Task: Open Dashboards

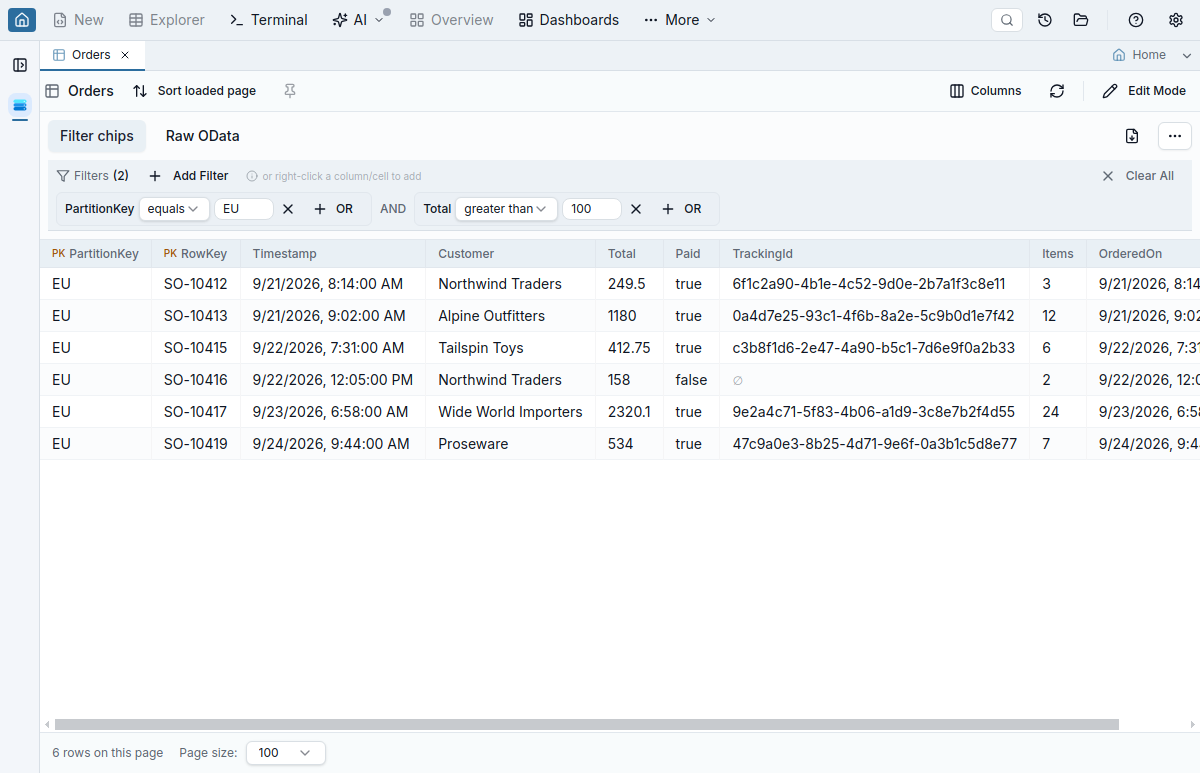Action: click(x=569, y=20)
